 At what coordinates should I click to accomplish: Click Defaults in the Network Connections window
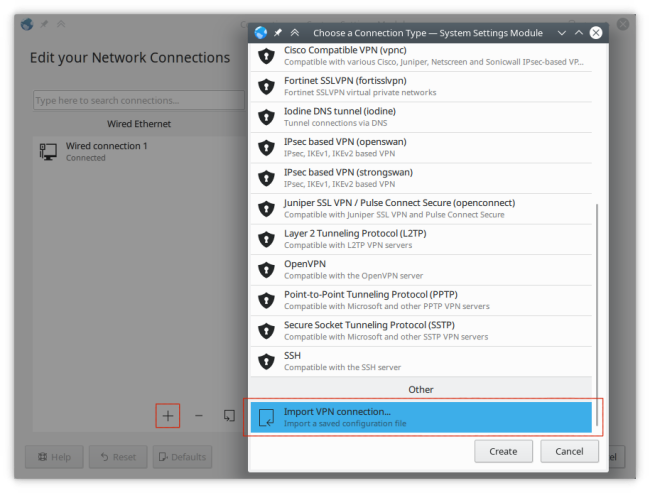coord(182,457)
